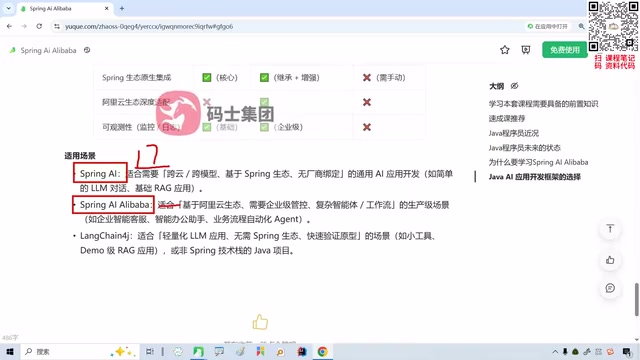Click the browser back arrow
The height and width of the screenshot is (360, 640).
pos(9,26)
